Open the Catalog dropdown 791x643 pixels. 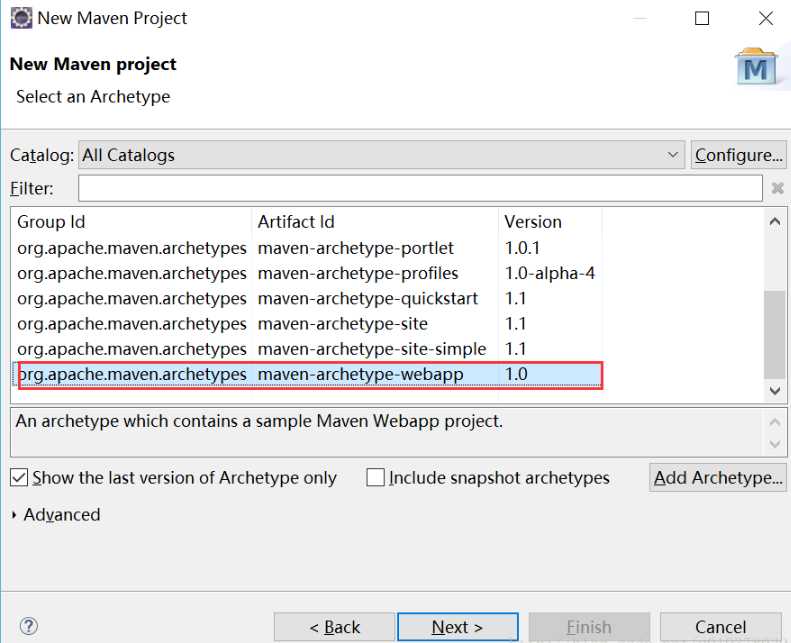tap(381, 155)
